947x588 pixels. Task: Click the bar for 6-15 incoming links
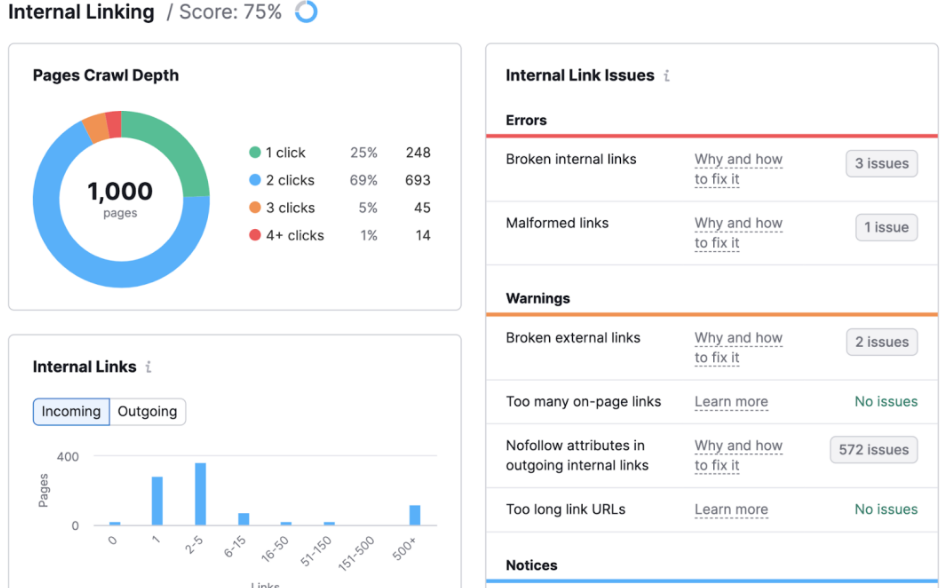243,519
